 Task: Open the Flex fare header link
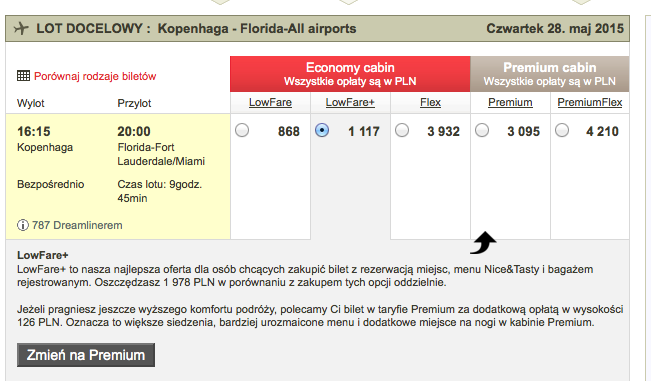click(430, 103)
